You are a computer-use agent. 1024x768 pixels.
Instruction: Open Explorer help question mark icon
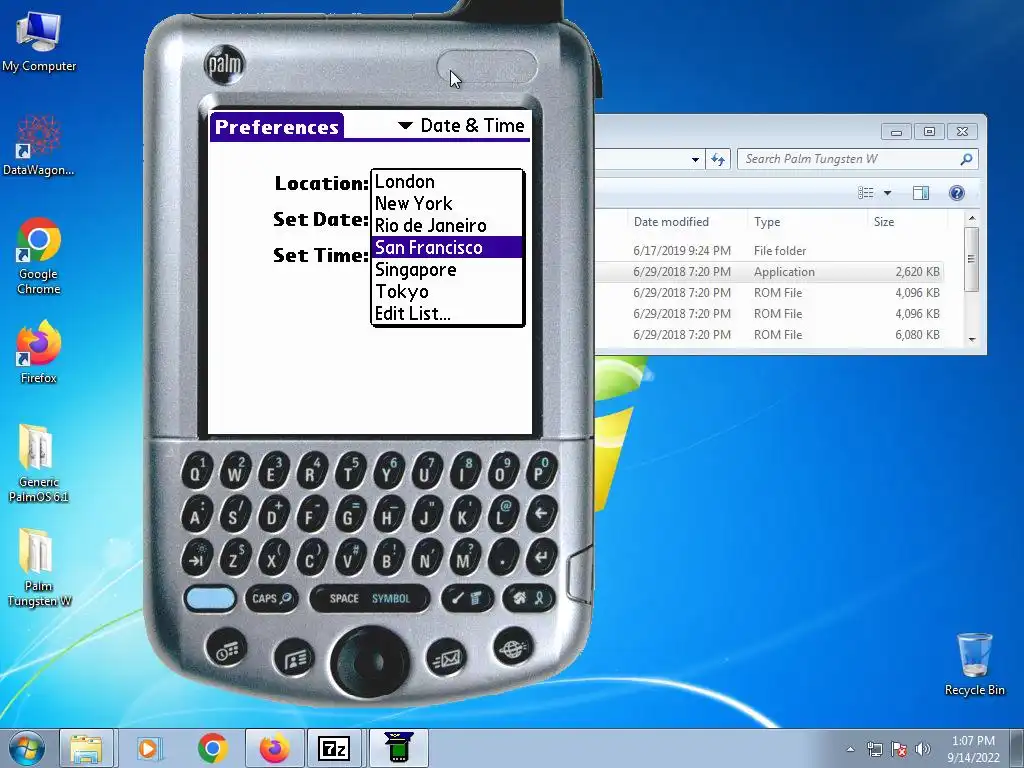(957, 193)
